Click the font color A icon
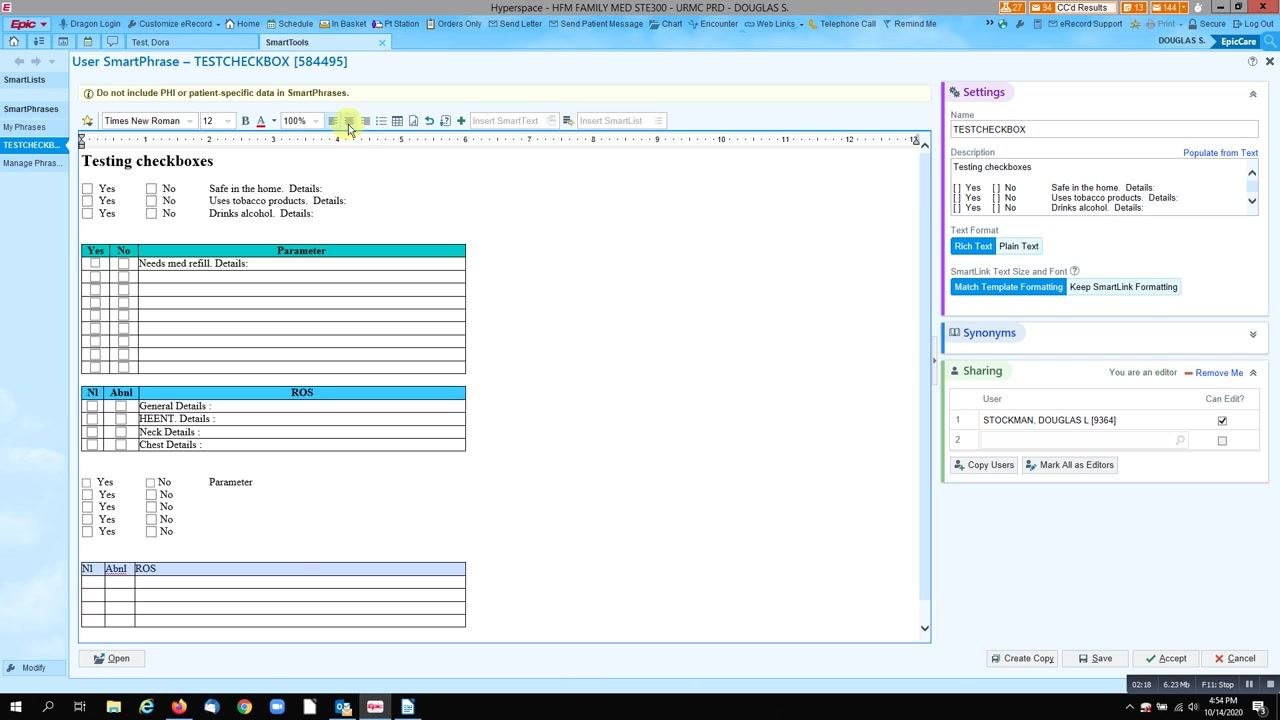Screen dimensions: 1280x720 261,121
